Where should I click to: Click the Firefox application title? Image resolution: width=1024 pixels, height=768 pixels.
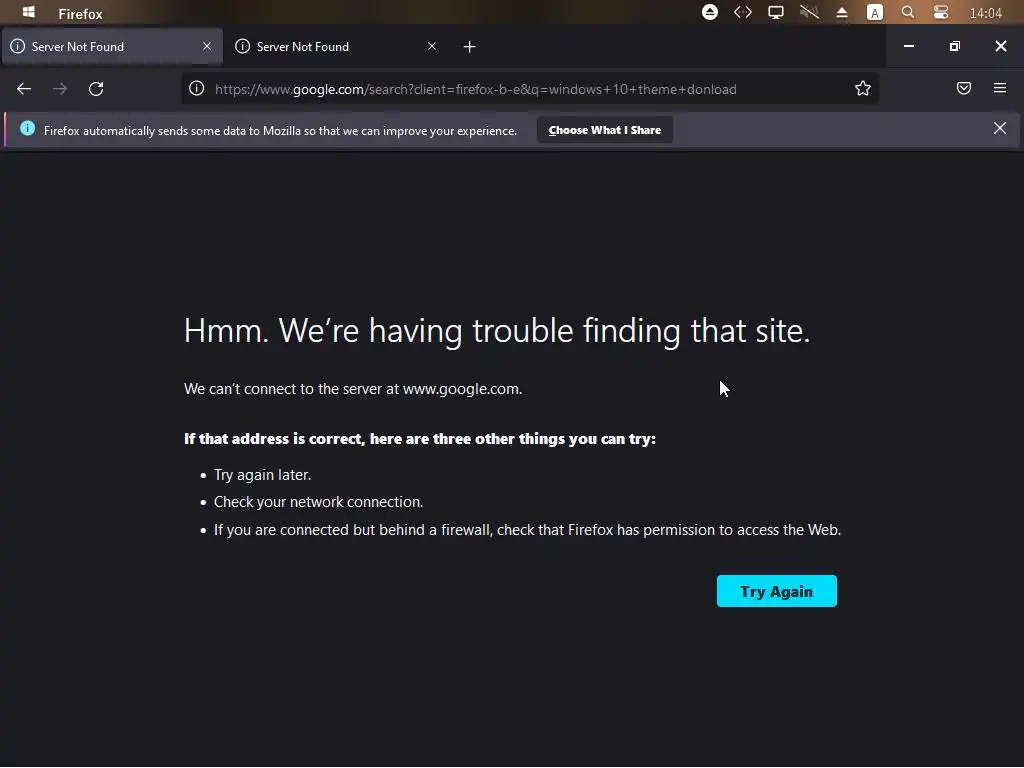(x=80, y=14)
